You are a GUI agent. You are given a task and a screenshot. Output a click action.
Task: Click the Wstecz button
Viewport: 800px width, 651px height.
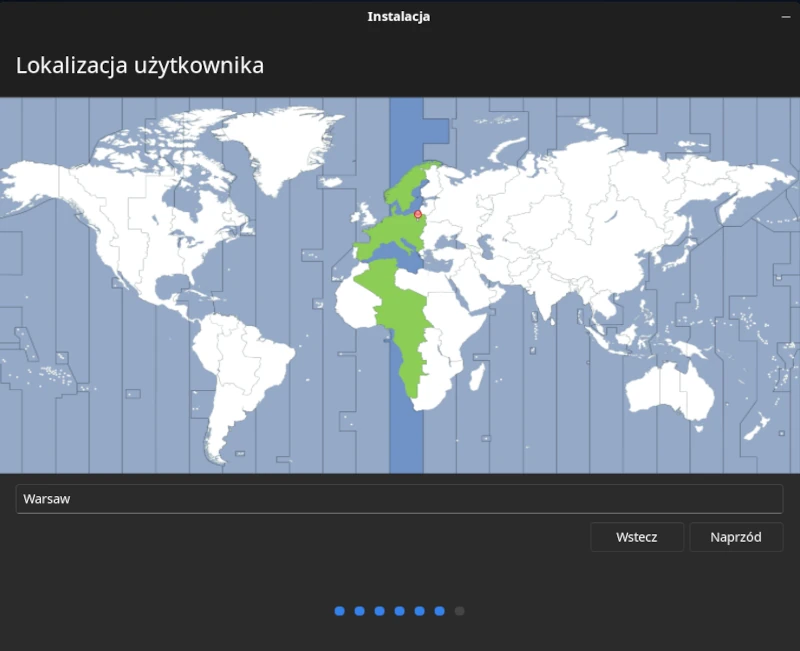pyautogui.click(x=637, y=537)
